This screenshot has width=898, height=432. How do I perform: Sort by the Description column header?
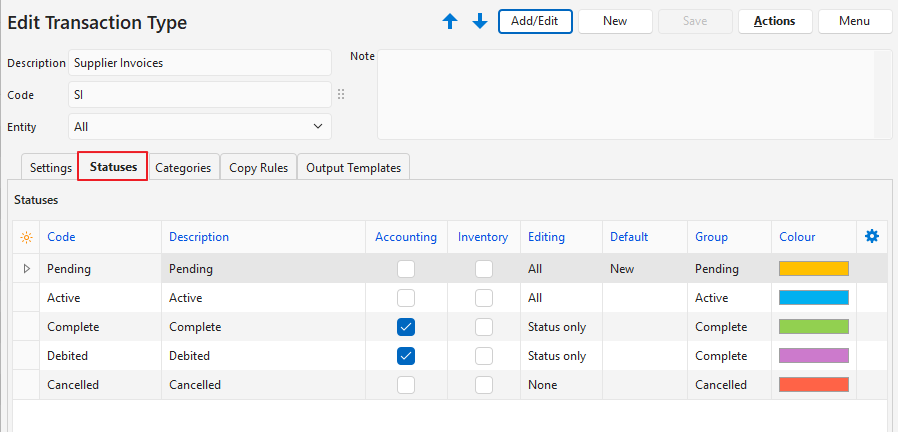click(x=199, y=237)
